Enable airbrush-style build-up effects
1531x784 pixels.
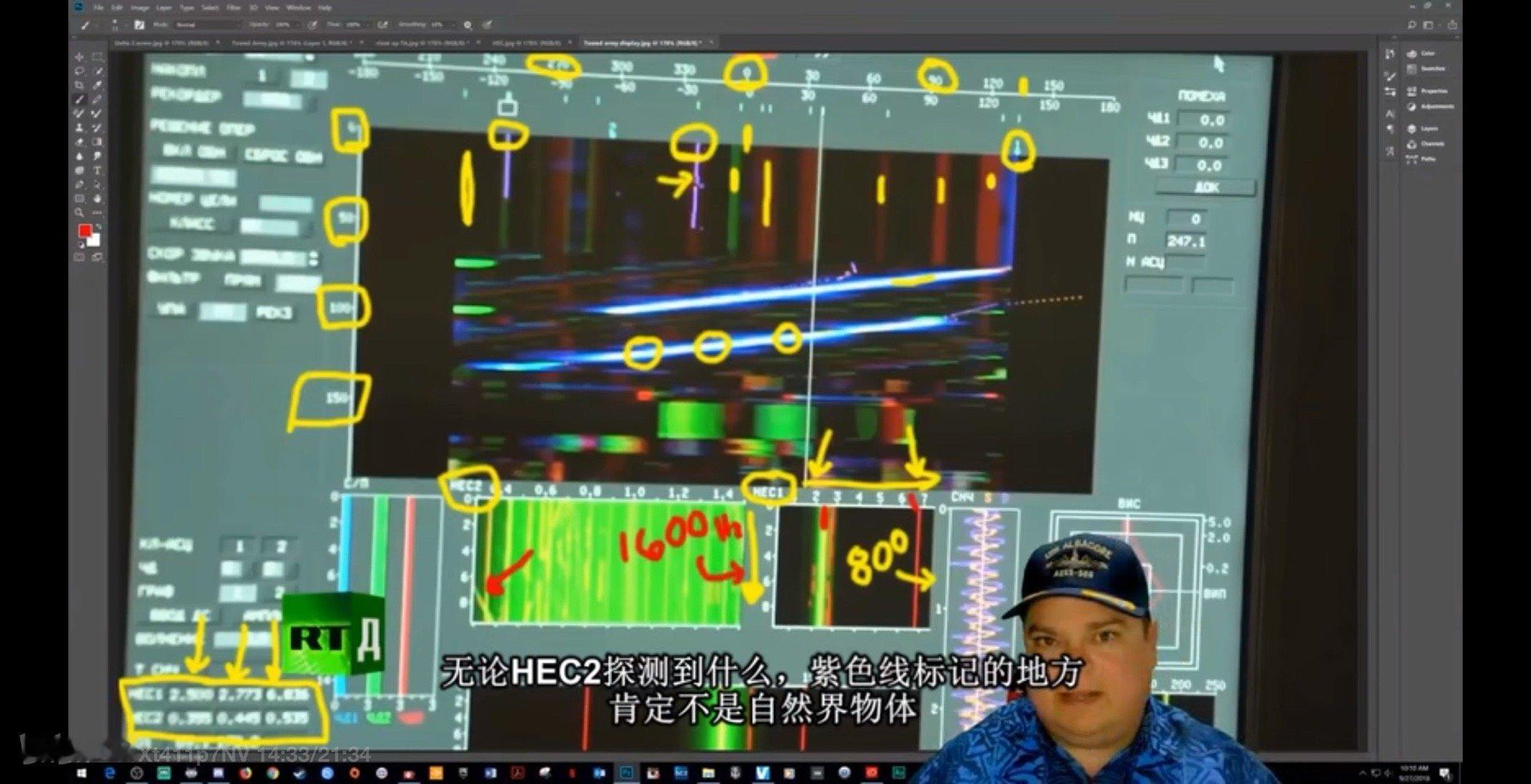(x=383, y=25)
